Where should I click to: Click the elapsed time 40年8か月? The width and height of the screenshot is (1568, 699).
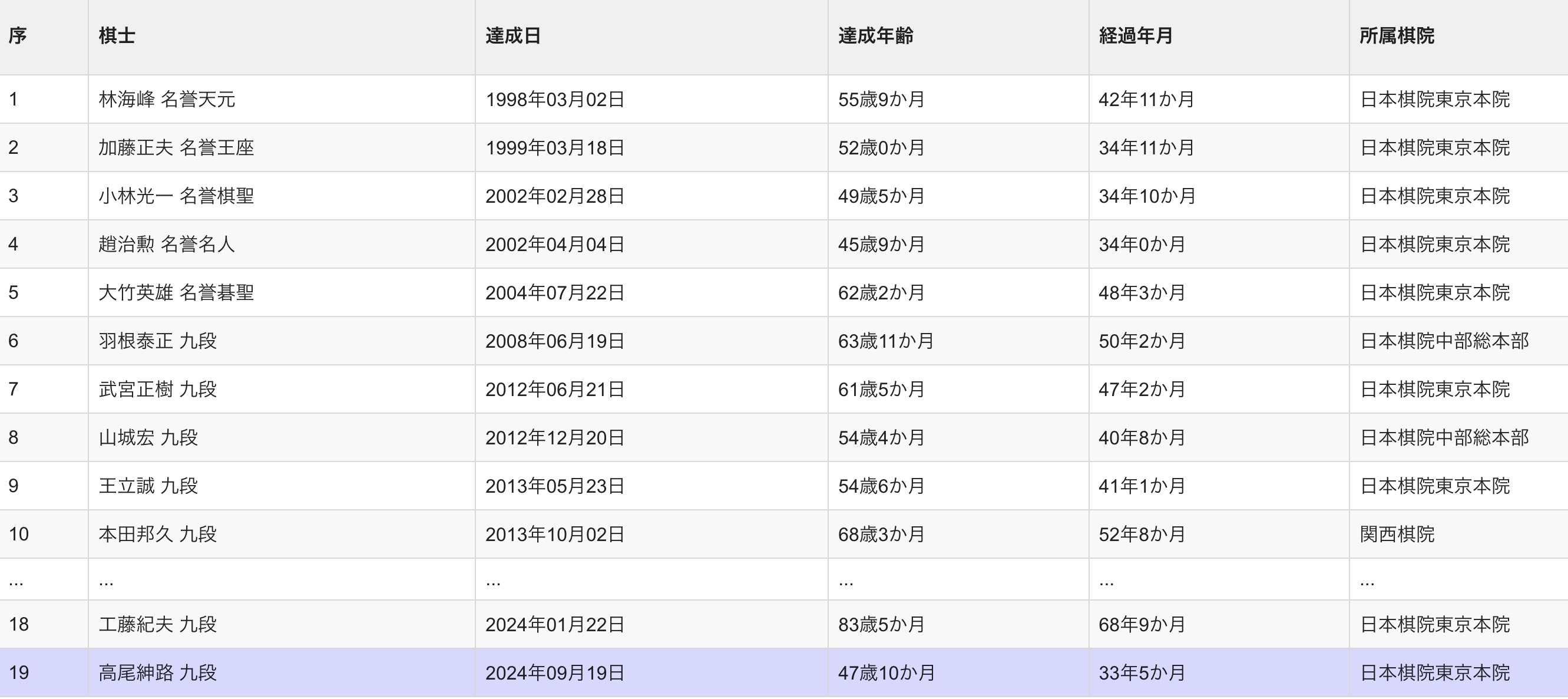pos(1142,438)
